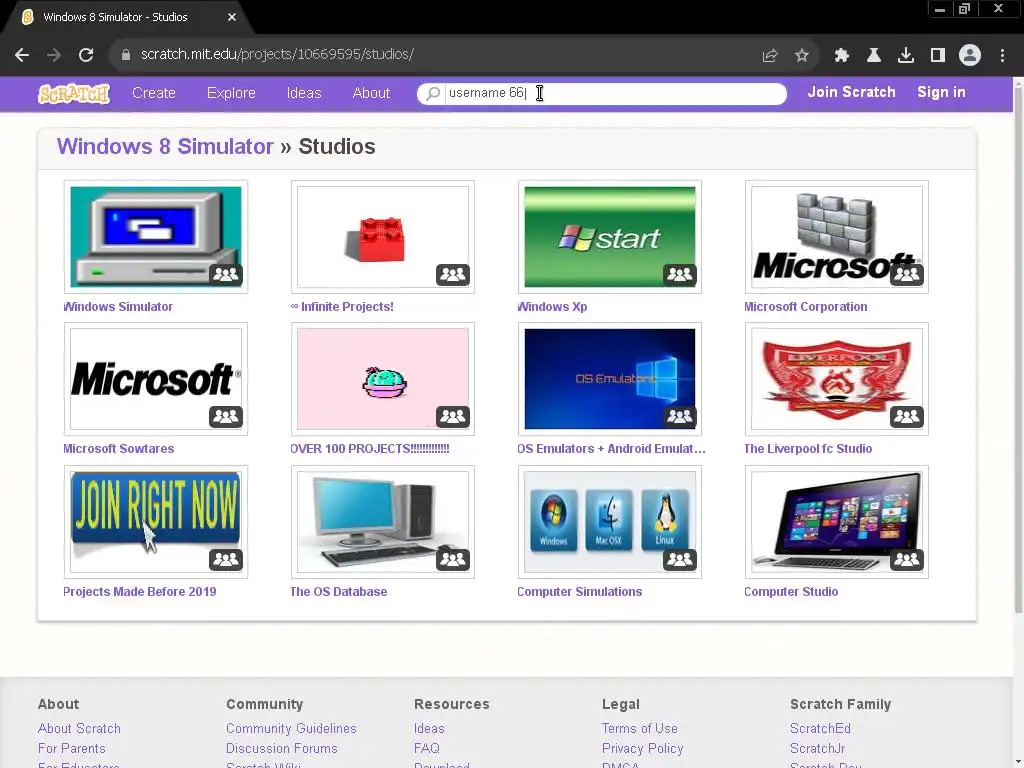Open the About navigation item
This screenshot has width=1024, height=768.
point(371,93)
